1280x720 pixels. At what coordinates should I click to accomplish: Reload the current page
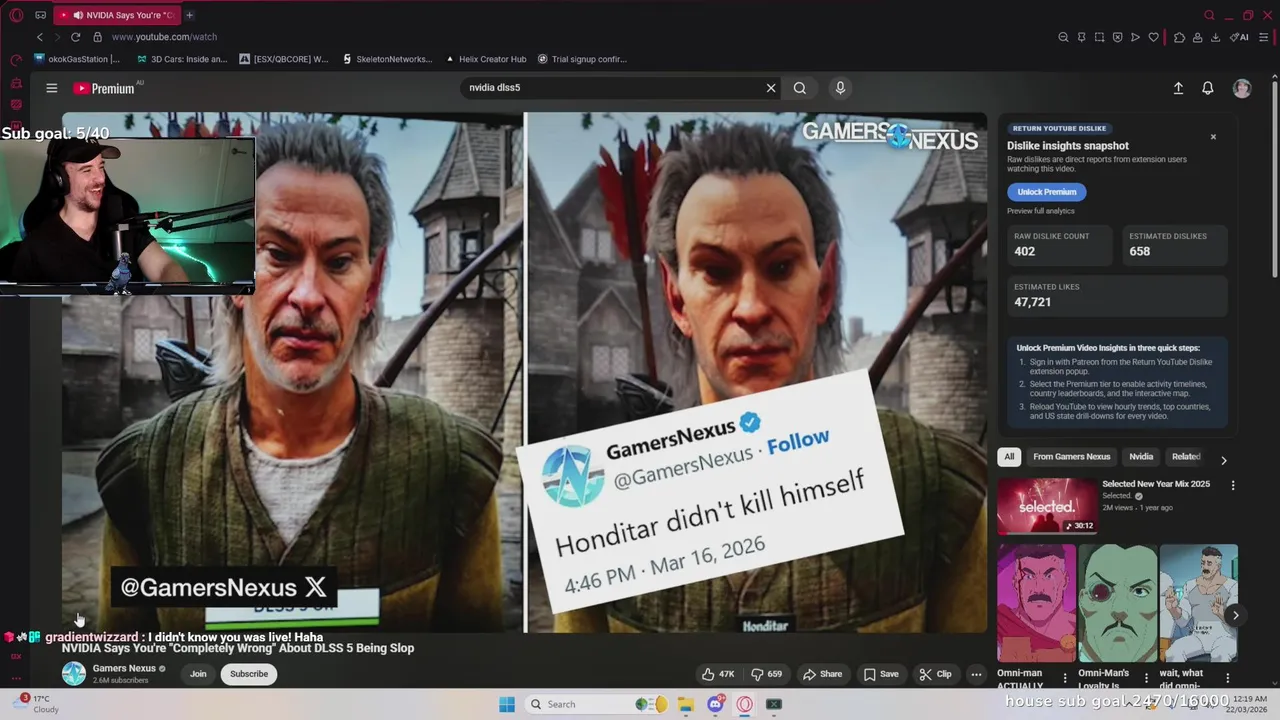pos(75,37)
